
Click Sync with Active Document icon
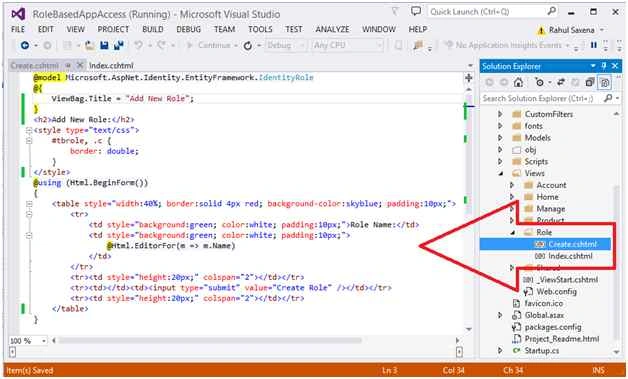[561, 83]
